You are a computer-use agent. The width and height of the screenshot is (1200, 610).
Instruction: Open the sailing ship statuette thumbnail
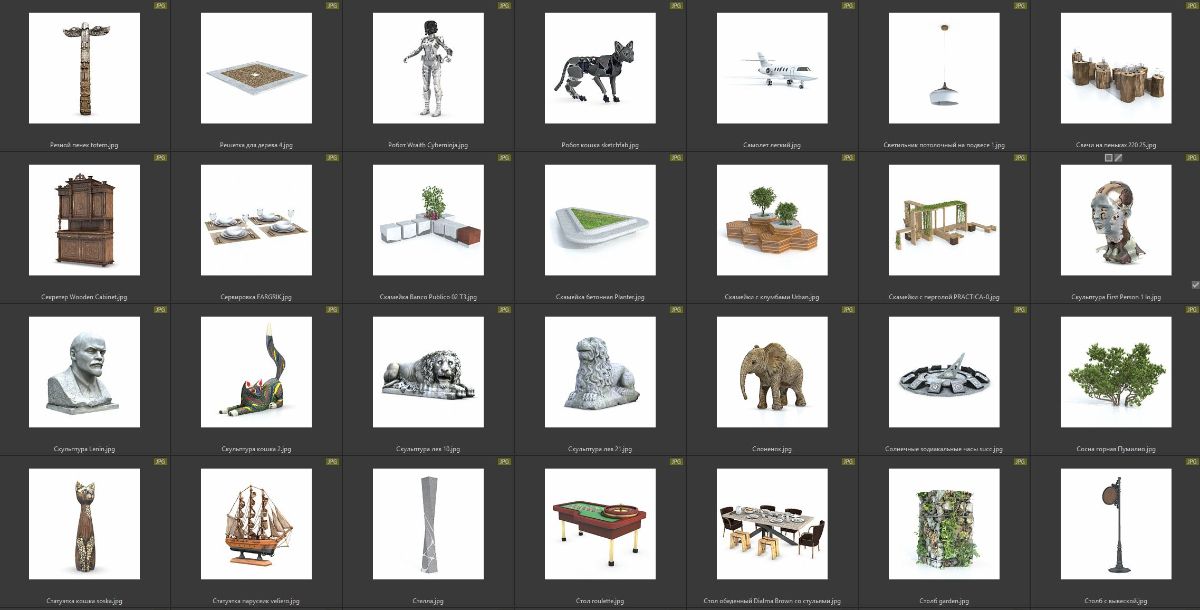coord(256,524)
